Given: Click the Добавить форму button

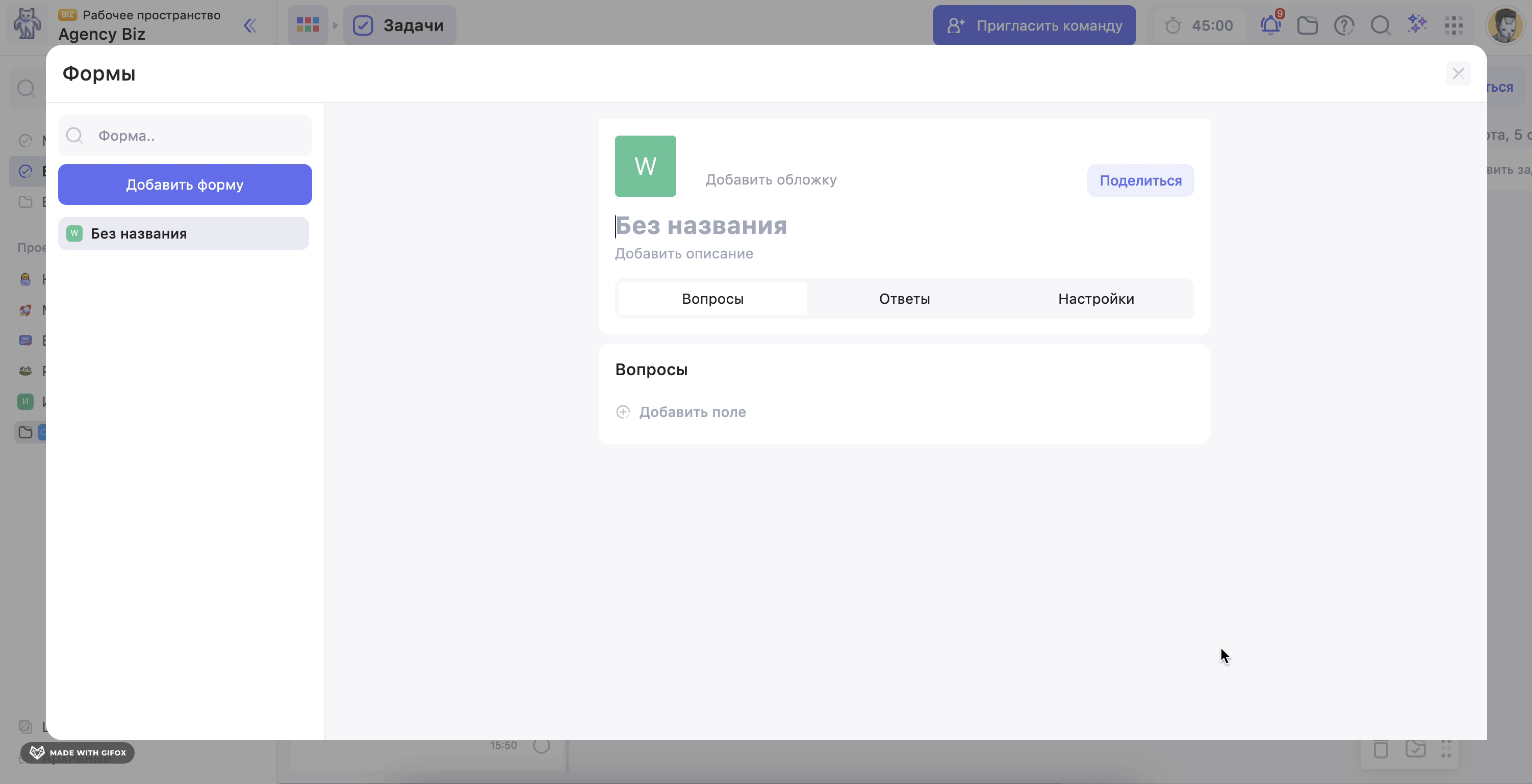Looking at the screenshot, I should click(x=185, y=185).
